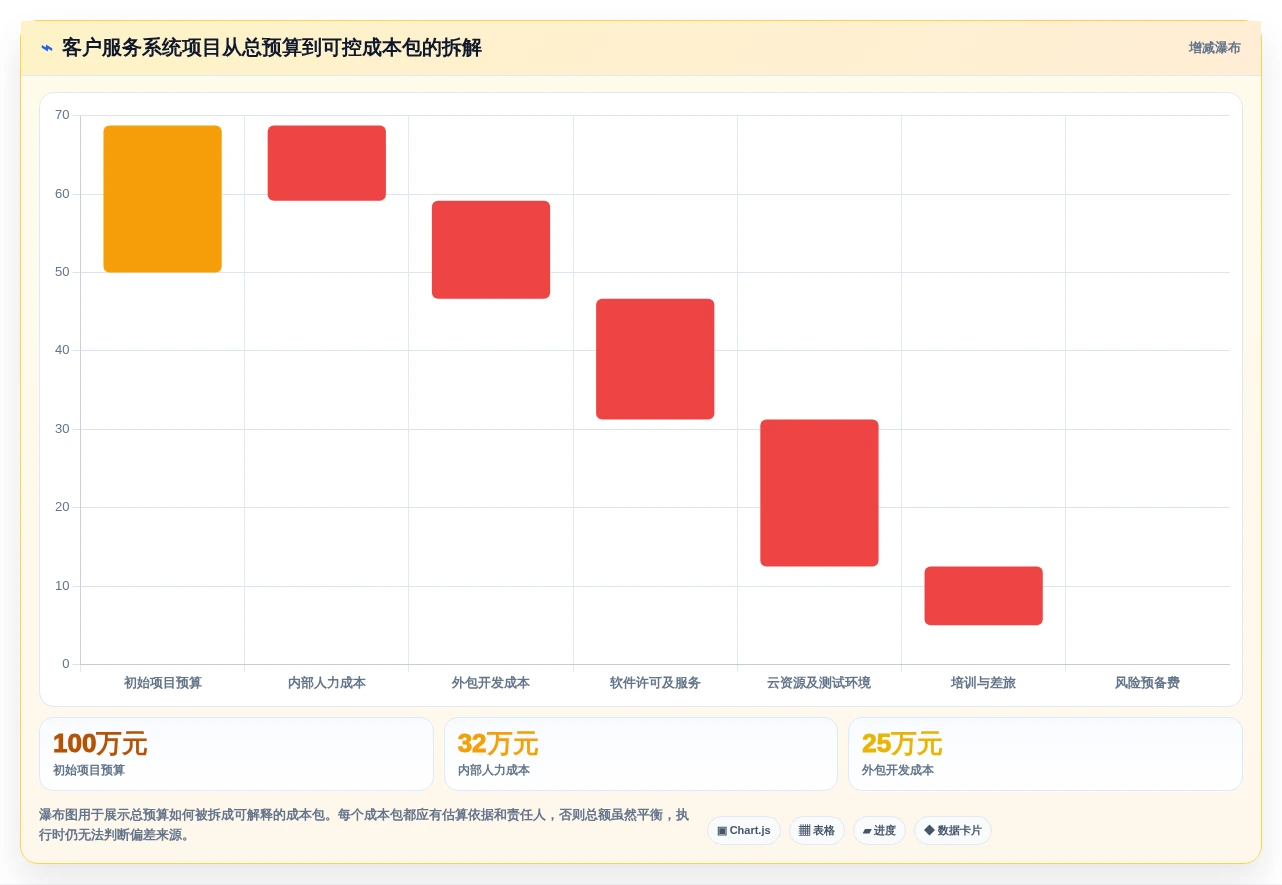Click the 进度 tag chip
Screen dimensions: 1282x885
[879, 830]
